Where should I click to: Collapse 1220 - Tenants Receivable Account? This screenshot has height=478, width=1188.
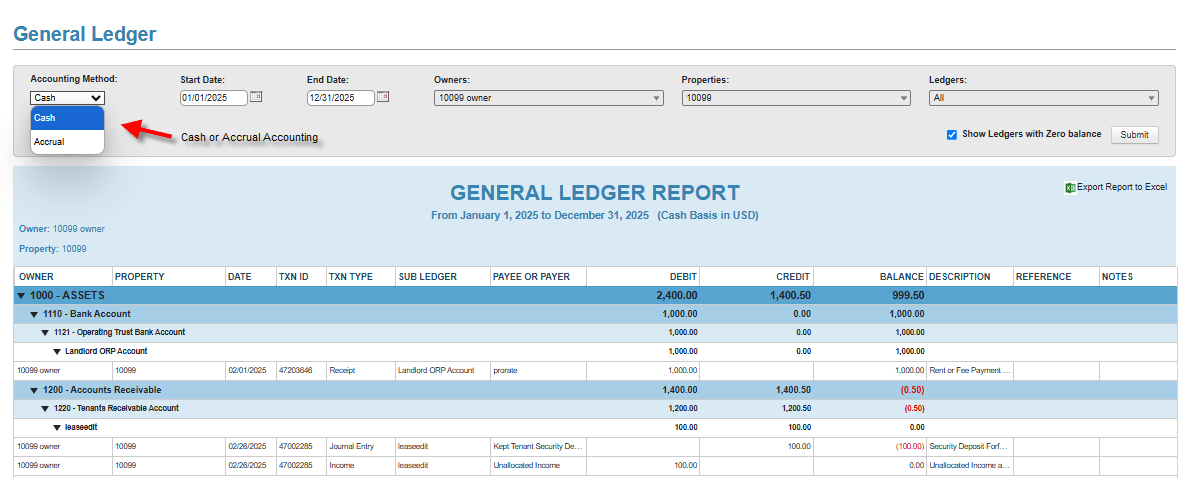[45, 408]
